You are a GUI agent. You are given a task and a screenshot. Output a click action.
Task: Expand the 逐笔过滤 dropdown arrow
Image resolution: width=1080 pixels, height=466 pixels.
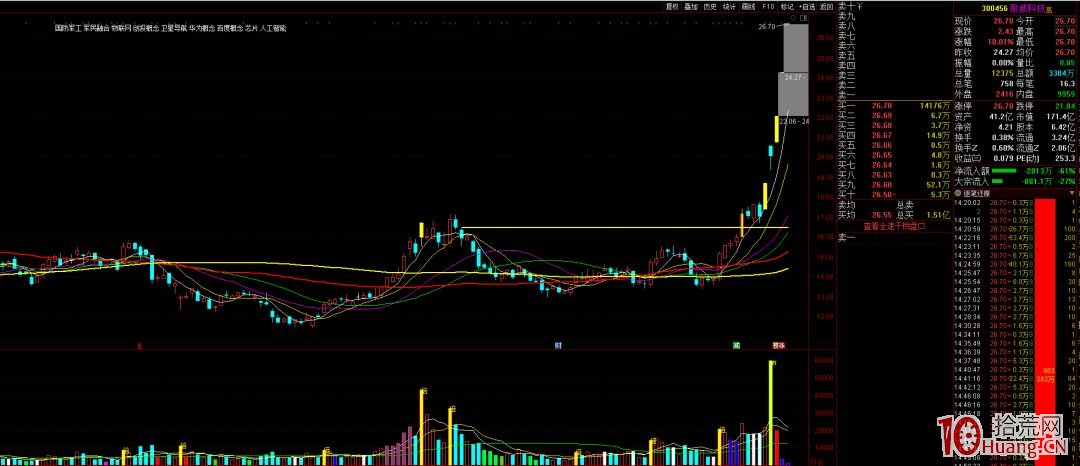click(x=1074, y=193)
